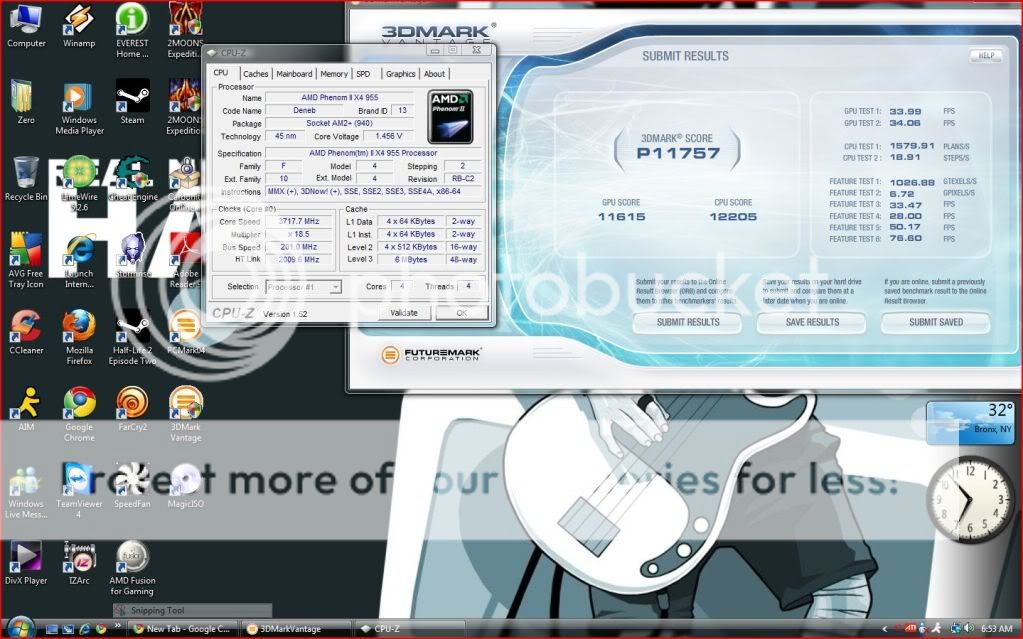Viewport: 1023px width, 639px height.
Task: Open CCleaner desktop shortcut
Action: pos(26,333)
